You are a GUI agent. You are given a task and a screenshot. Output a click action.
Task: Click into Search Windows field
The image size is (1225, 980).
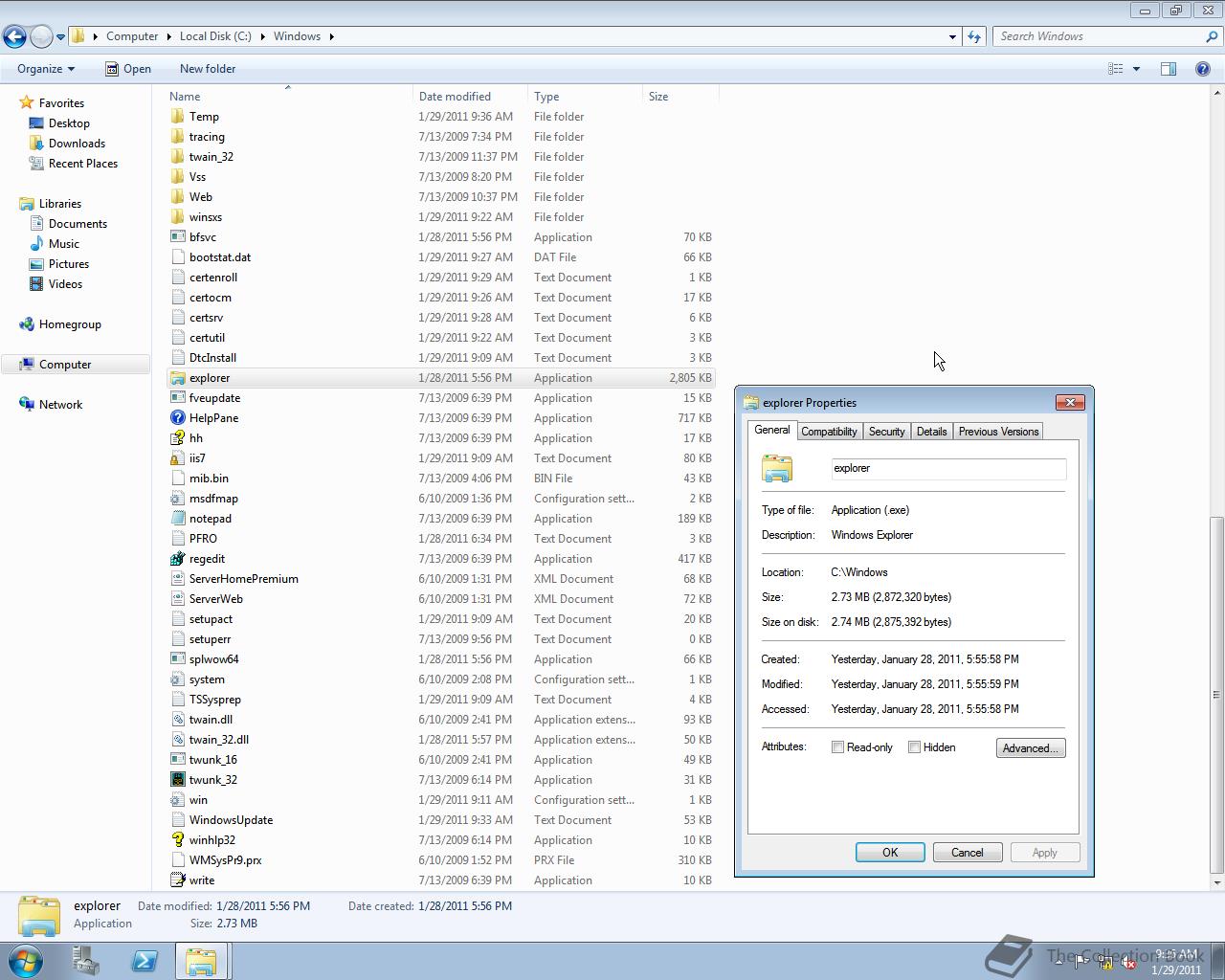[x=1100, y=36]
